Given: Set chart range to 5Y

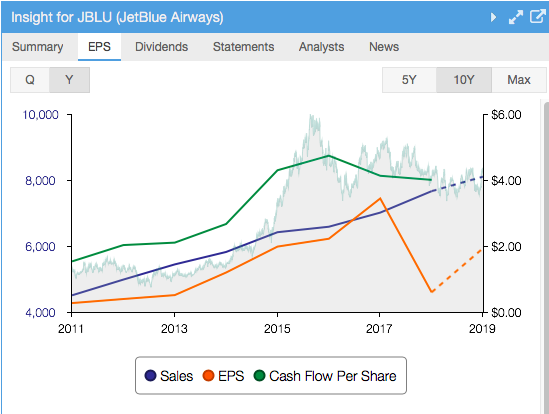Looking at the screenshot, I should (x=409, y=80).
